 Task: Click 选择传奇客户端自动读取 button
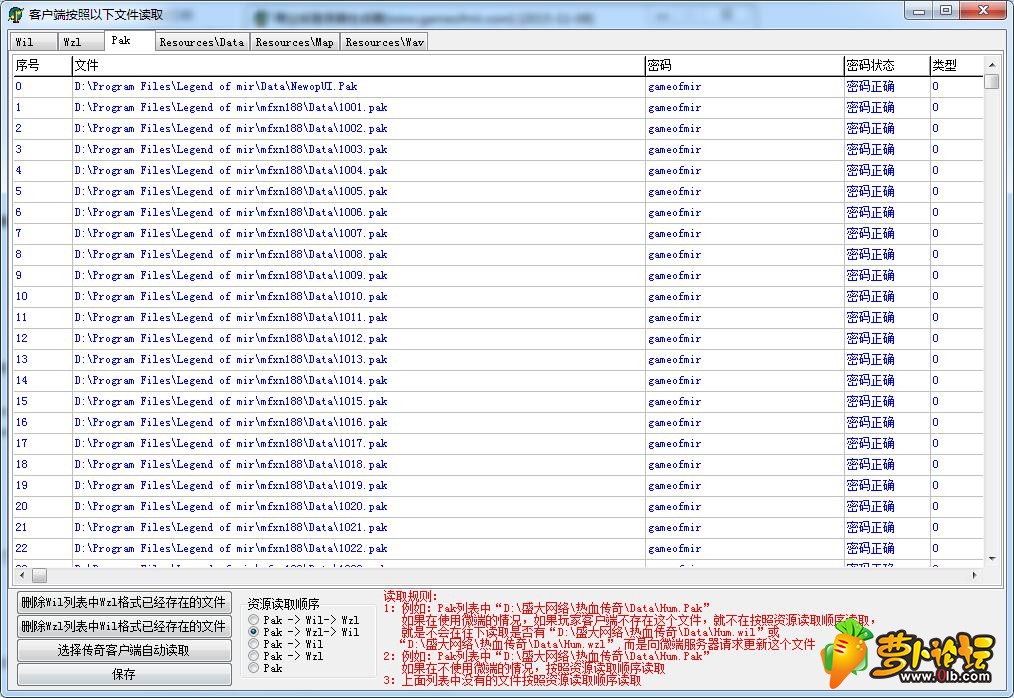point(124,650)
